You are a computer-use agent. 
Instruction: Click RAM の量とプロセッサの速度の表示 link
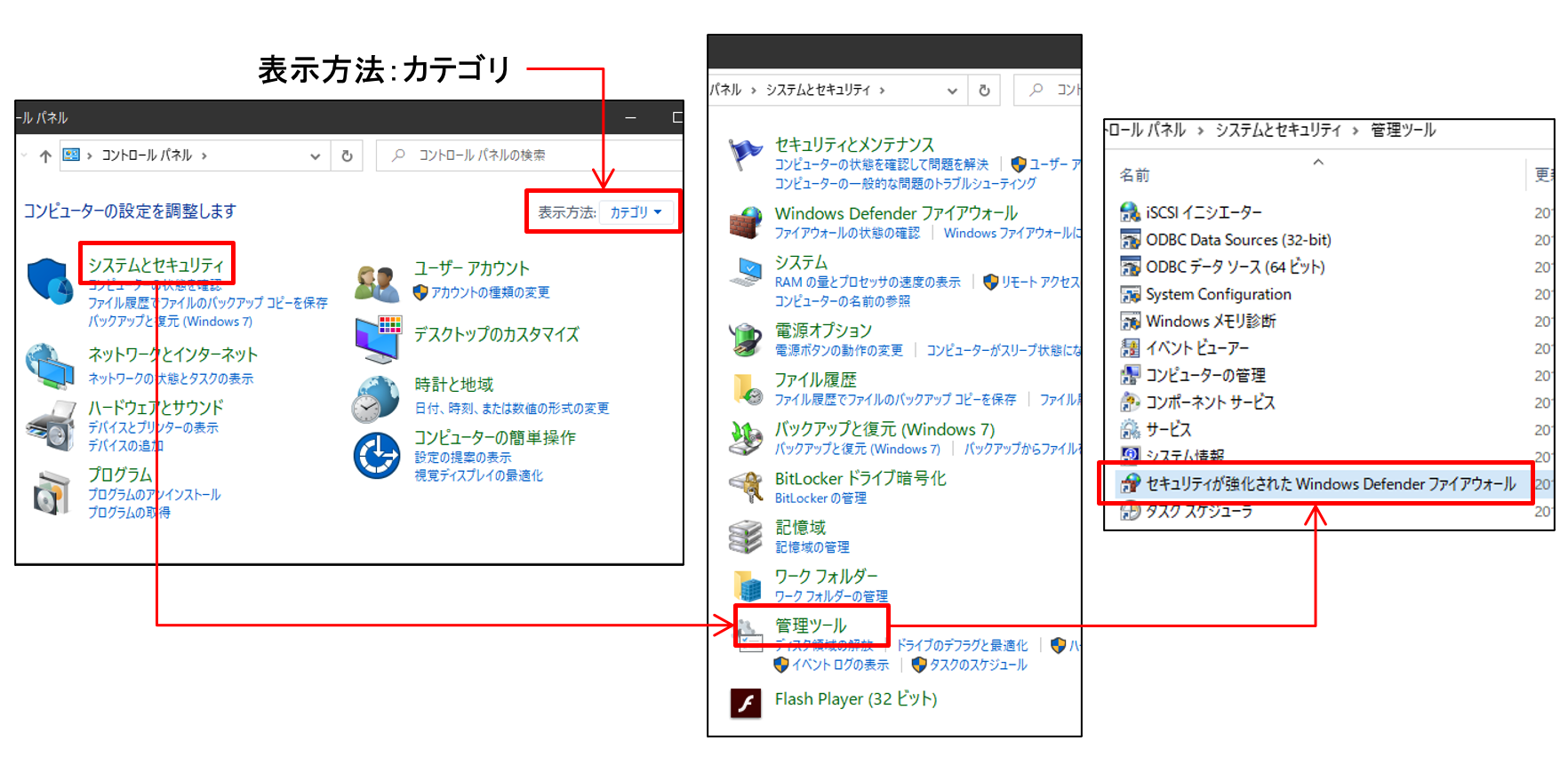coord(868,282)
